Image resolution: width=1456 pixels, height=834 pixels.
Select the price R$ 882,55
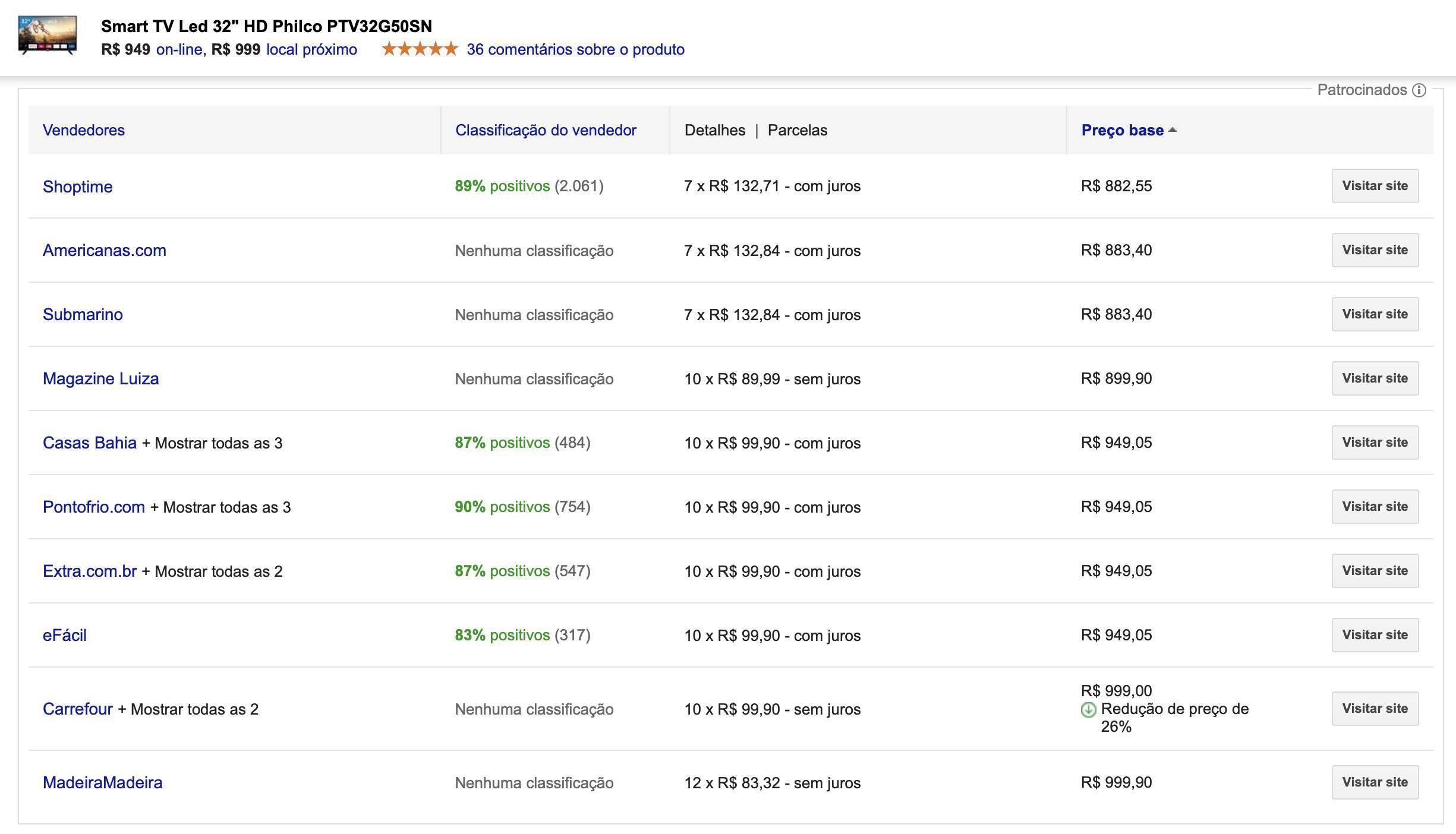[x=1116, y=186]
